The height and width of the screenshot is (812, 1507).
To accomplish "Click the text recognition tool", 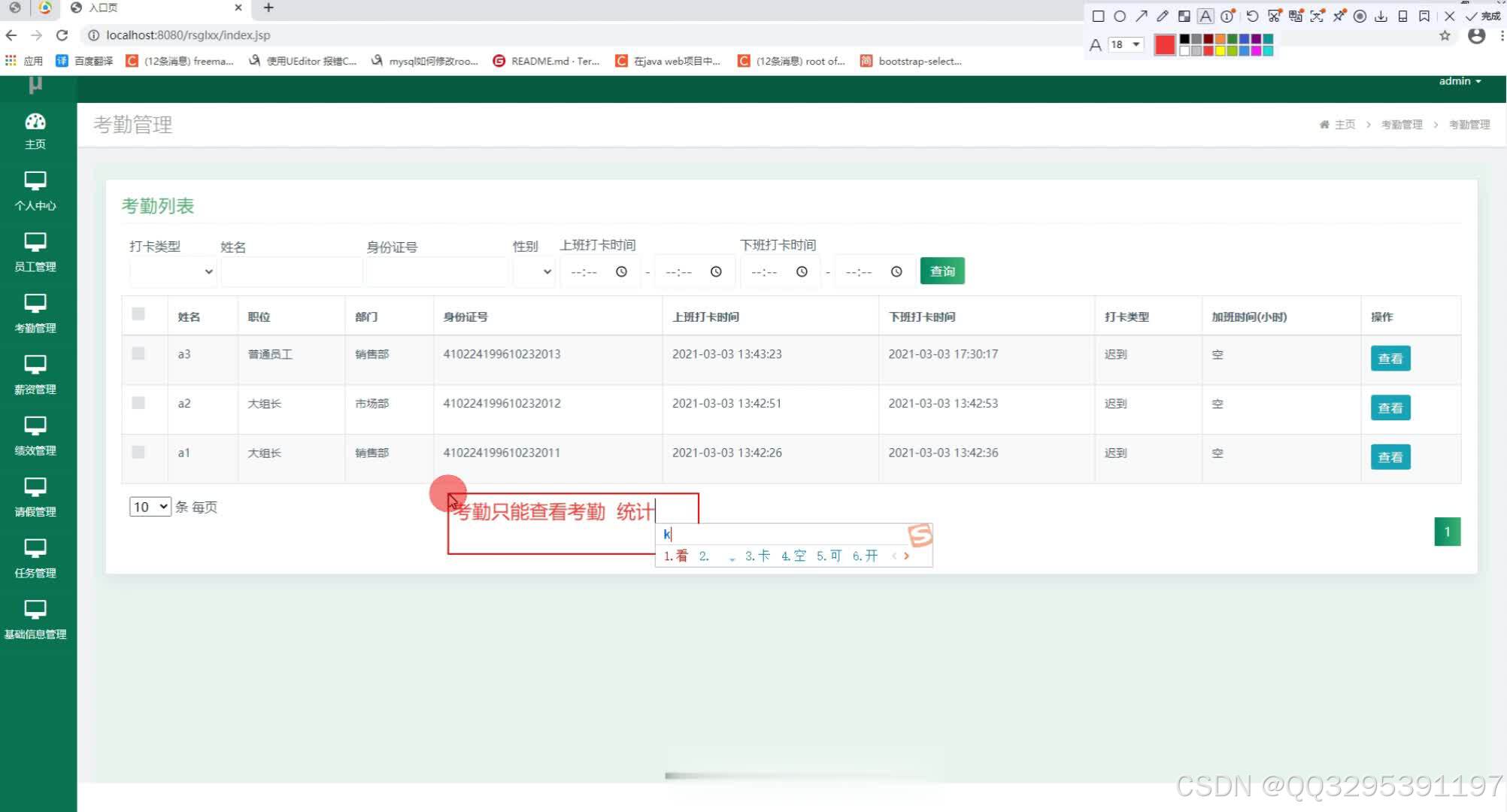I will click(1317, 17).
